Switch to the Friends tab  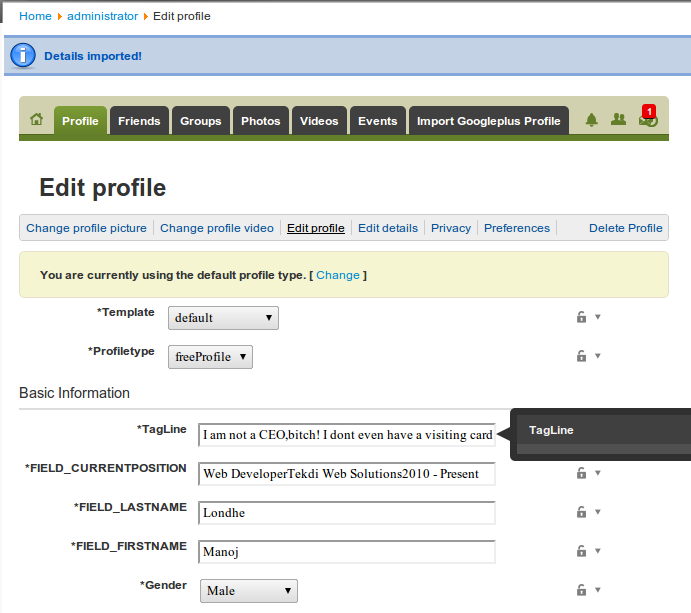tap(139, 121)
